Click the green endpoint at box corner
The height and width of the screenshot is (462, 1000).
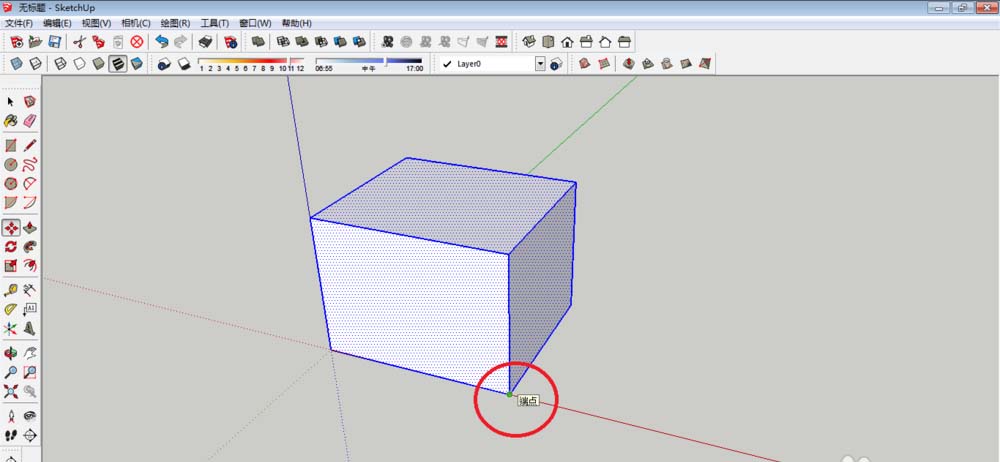509,394
